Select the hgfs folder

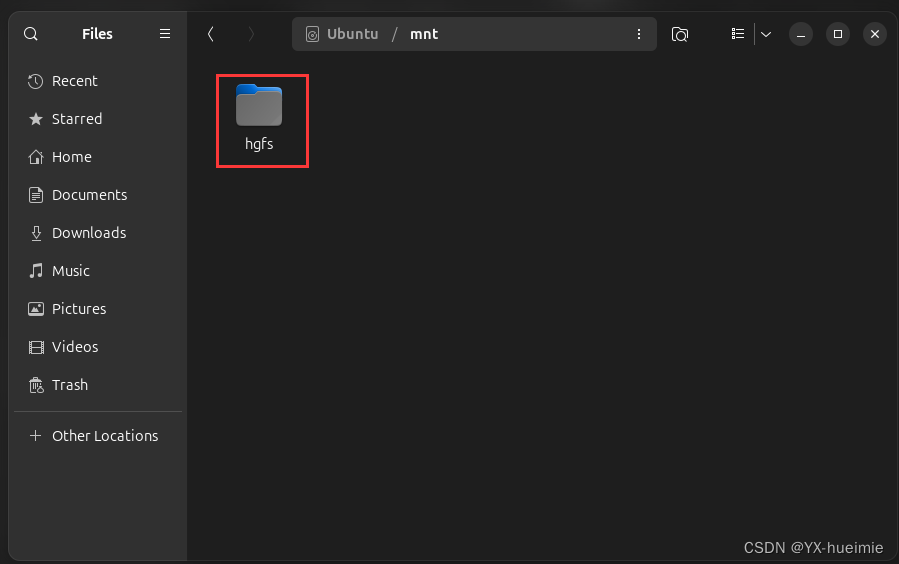tap(259, 118)
